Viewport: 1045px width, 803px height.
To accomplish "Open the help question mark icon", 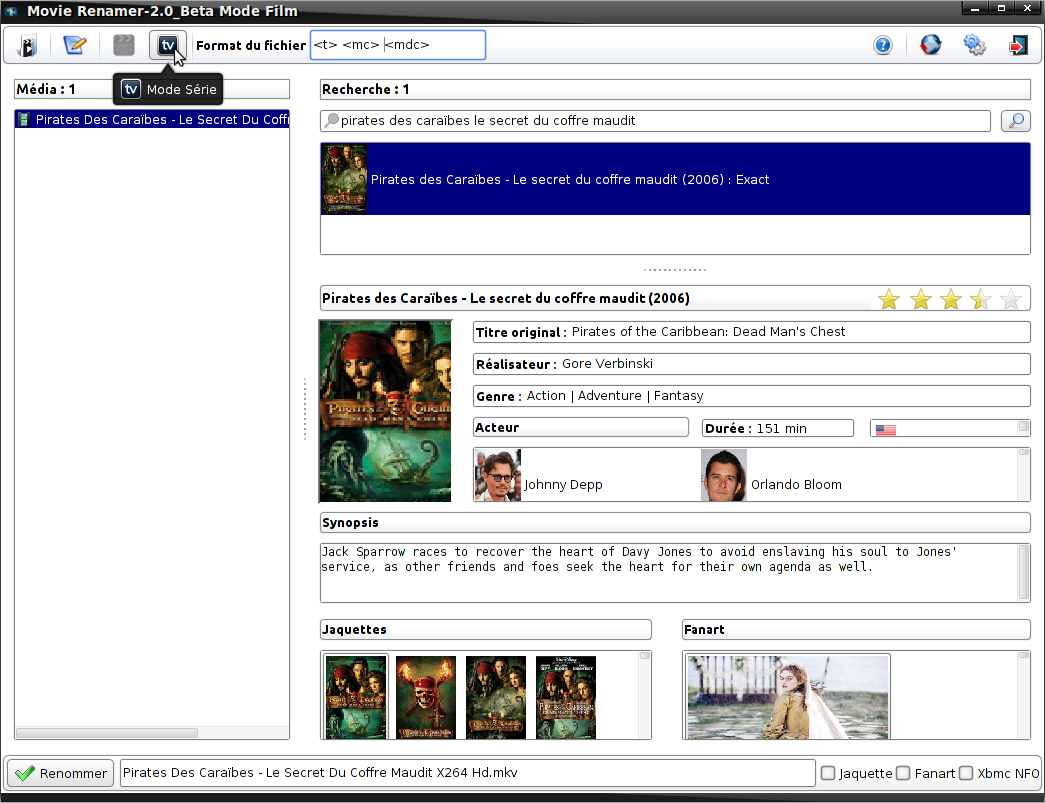I will (x=882, y=45).
